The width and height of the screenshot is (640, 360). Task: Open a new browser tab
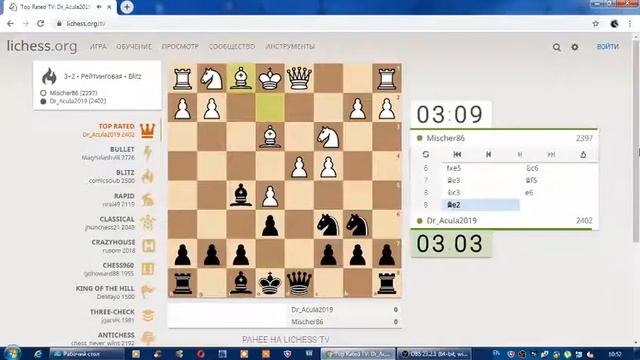127,7
